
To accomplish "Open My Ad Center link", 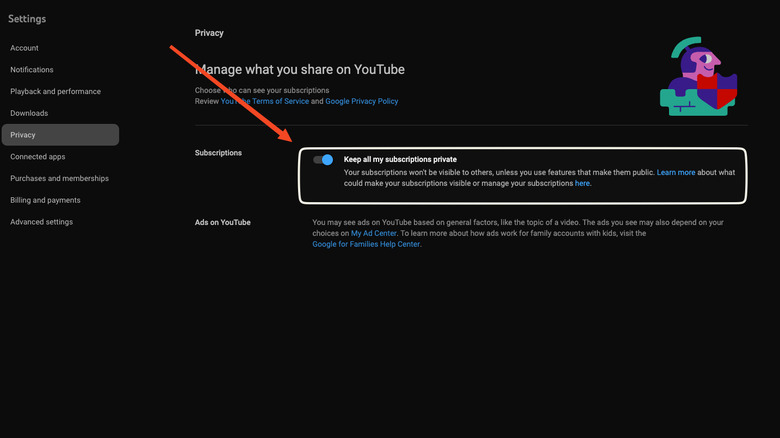I will pos(374,233).
